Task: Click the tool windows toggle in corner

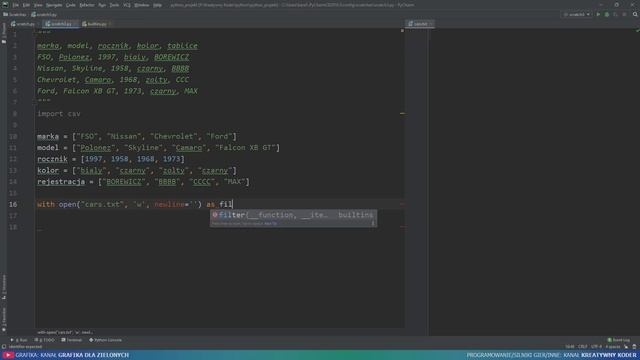Action: (x=4, y=347)
